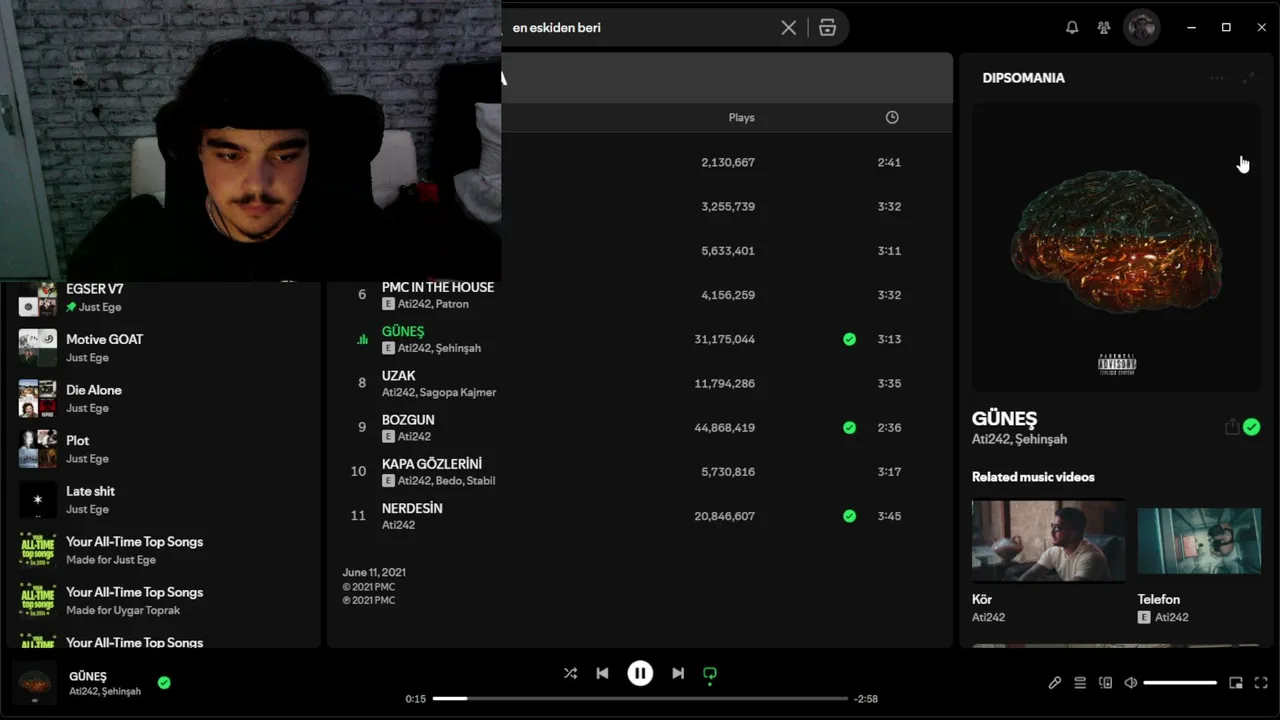The height and width of the screenshot is (720, 1280).
Task: Open artist Bedo from KAPA GÖZLERİNİ row
Action: (447, 480)
